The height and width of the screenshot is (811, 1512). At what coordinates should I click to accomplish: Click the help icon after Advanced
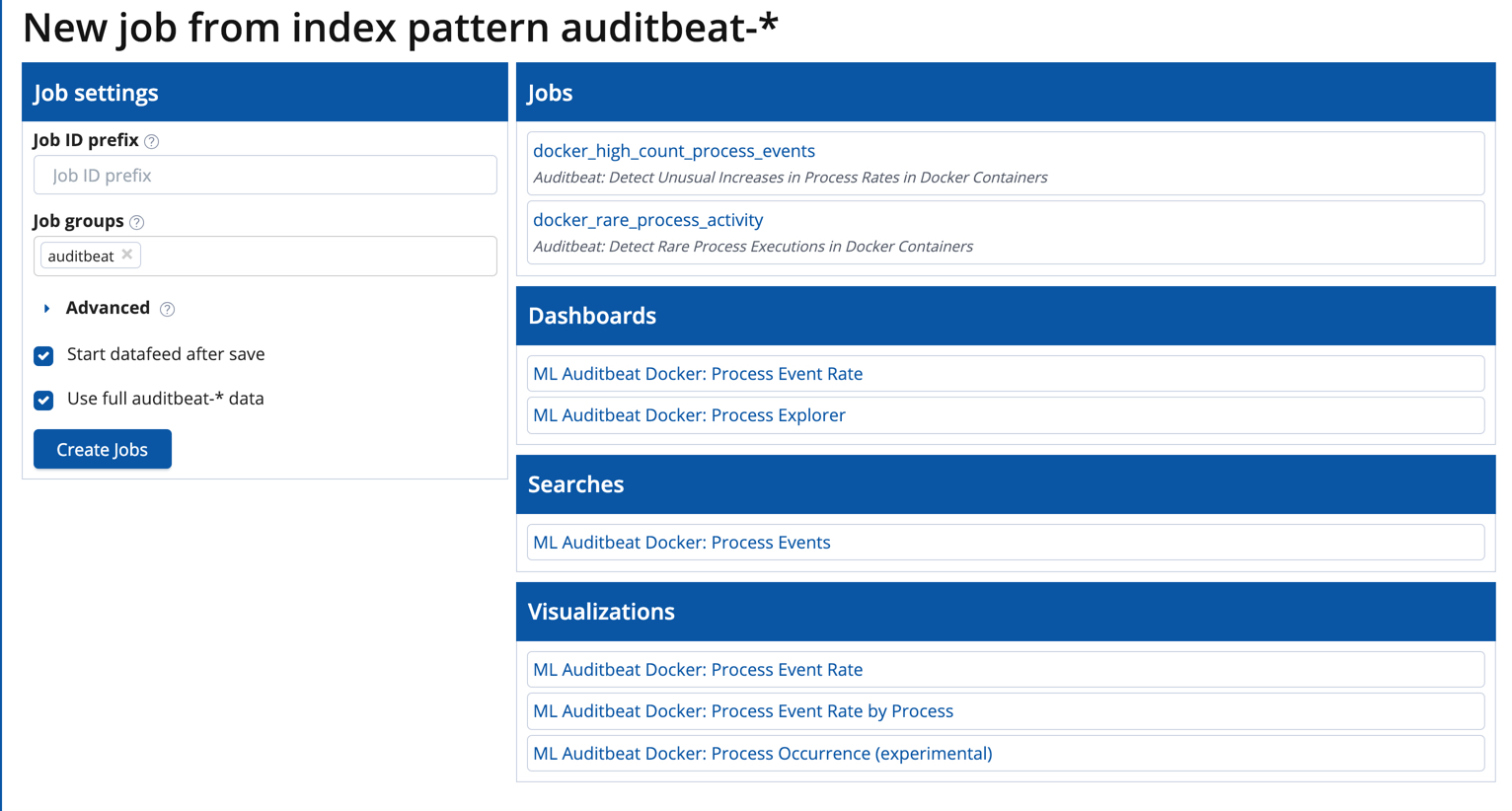[x=167, y=309]
